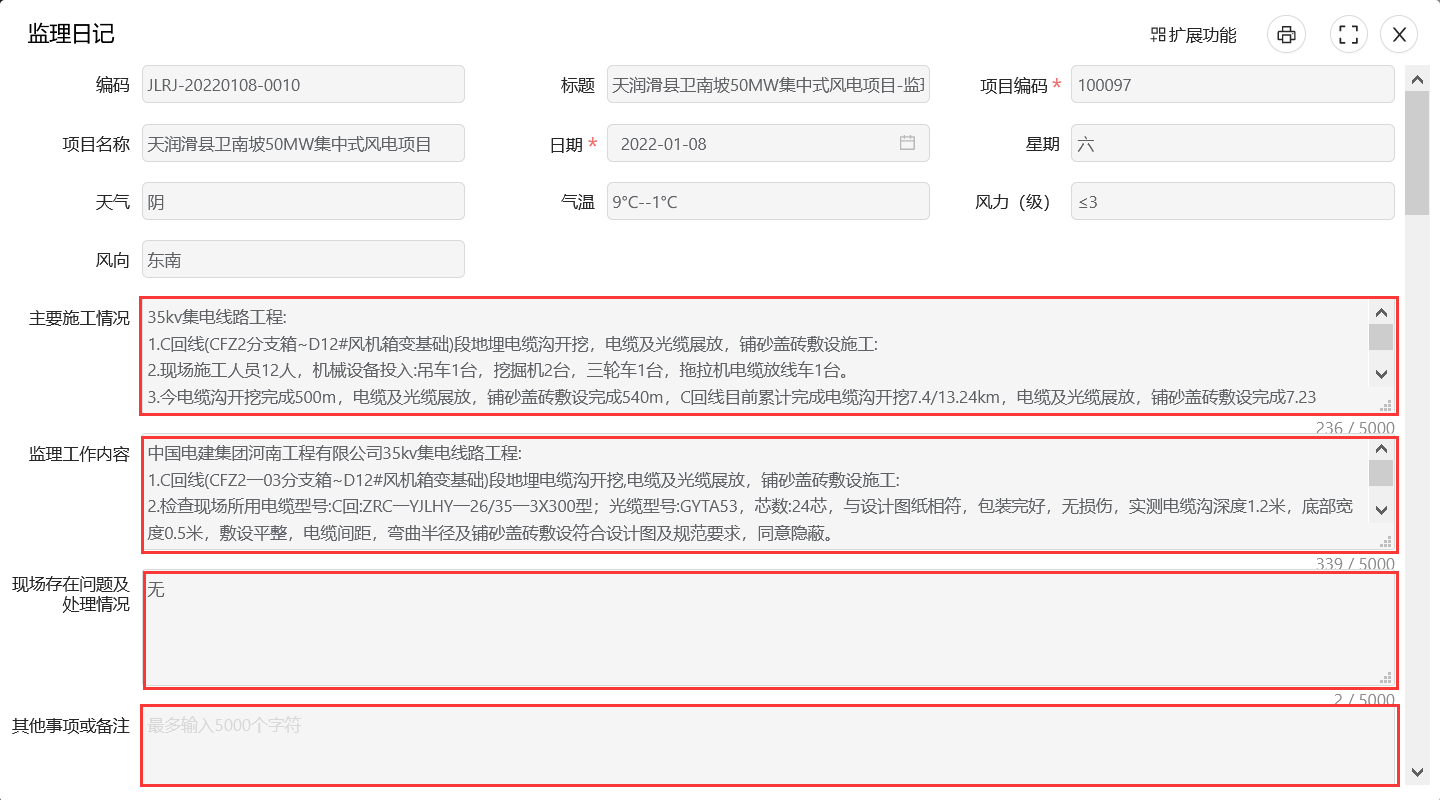Click the resize grip of 监理工作内容 text area
The width and height of the screenshot is (1440, 800).
[x=1386, y=542]
